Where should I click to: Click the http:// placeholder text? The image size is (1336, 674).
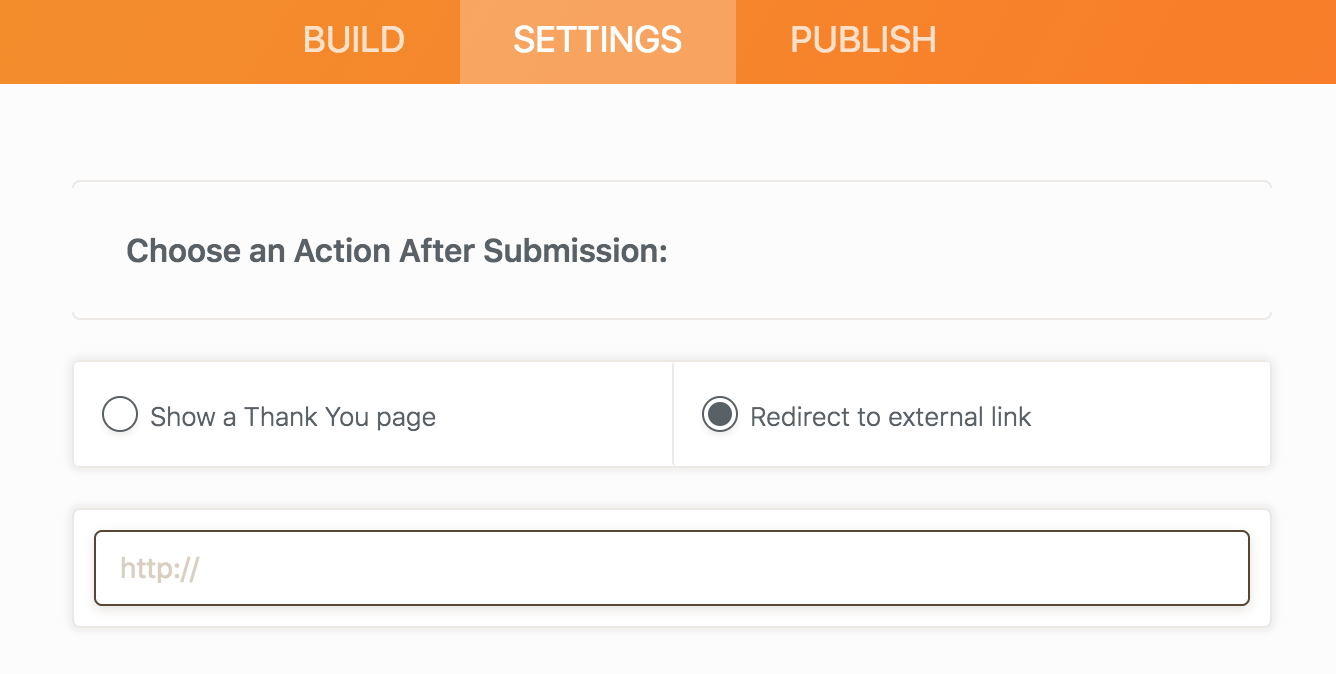tap(160, 569)
